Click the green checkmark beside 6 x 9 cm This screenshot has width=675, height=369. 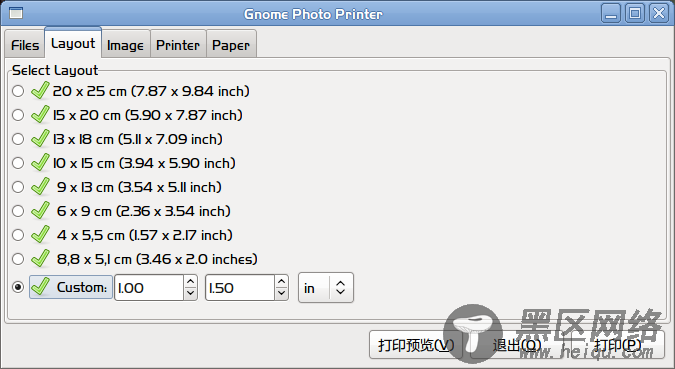(40, 211)
